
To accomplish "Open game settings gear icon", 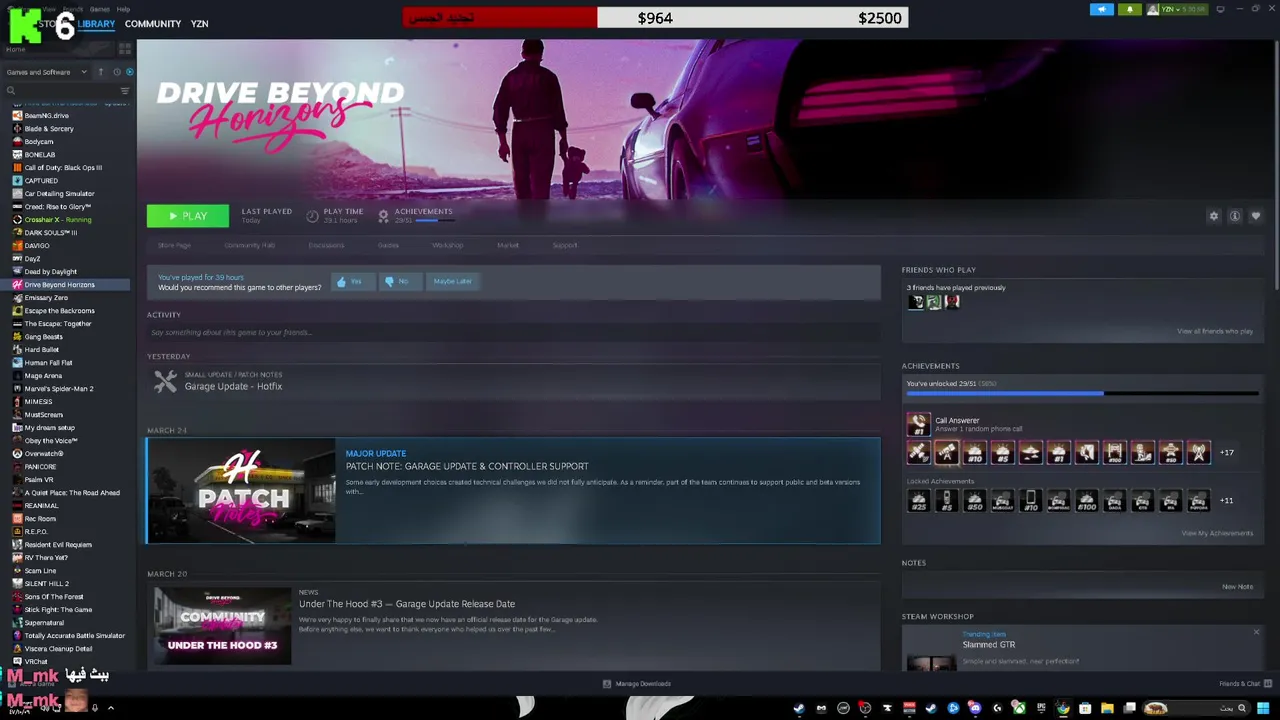I will (x=1214, y=216).
